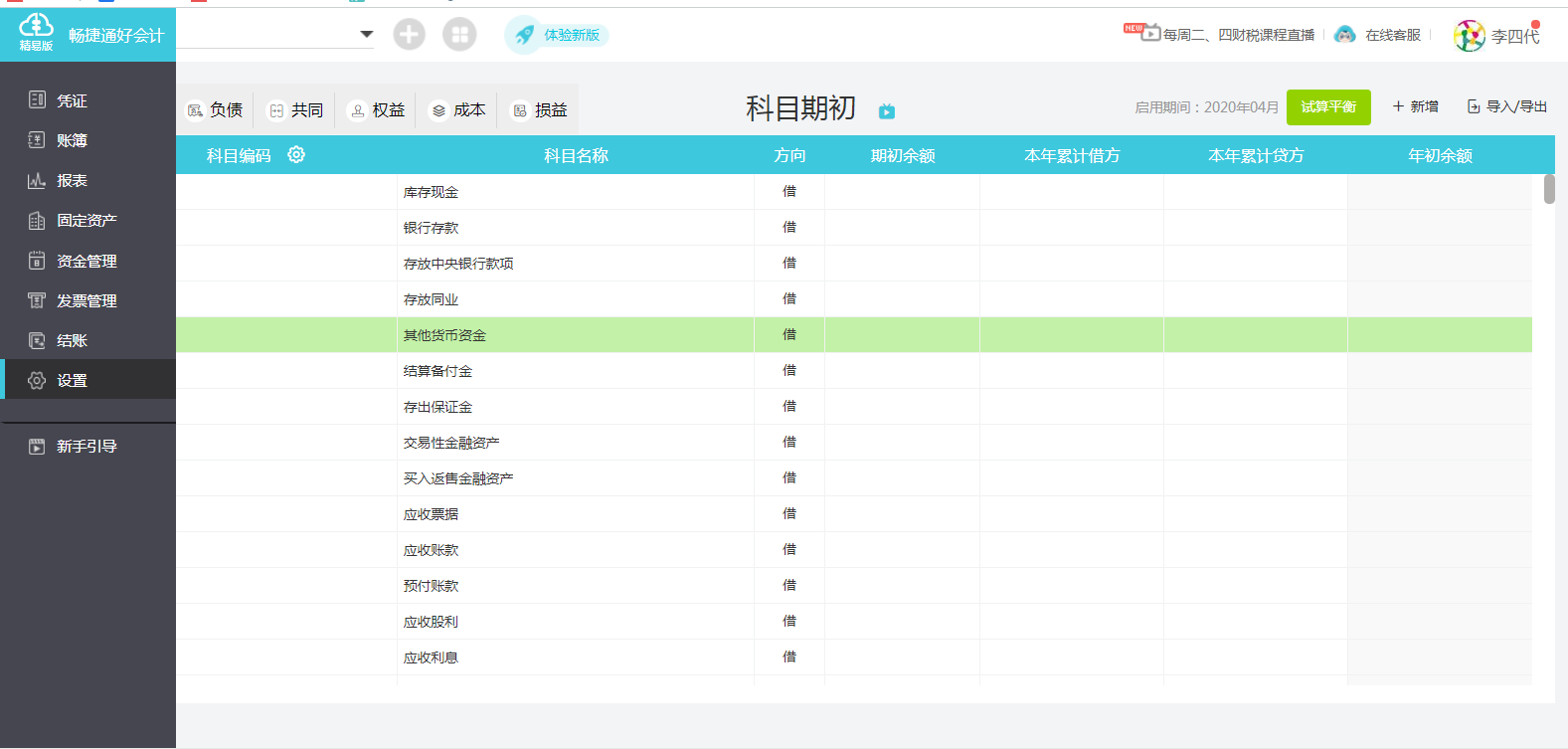Open the 导入/导出 import export option
1568x749 pixels.
[x=1507, y=106]
